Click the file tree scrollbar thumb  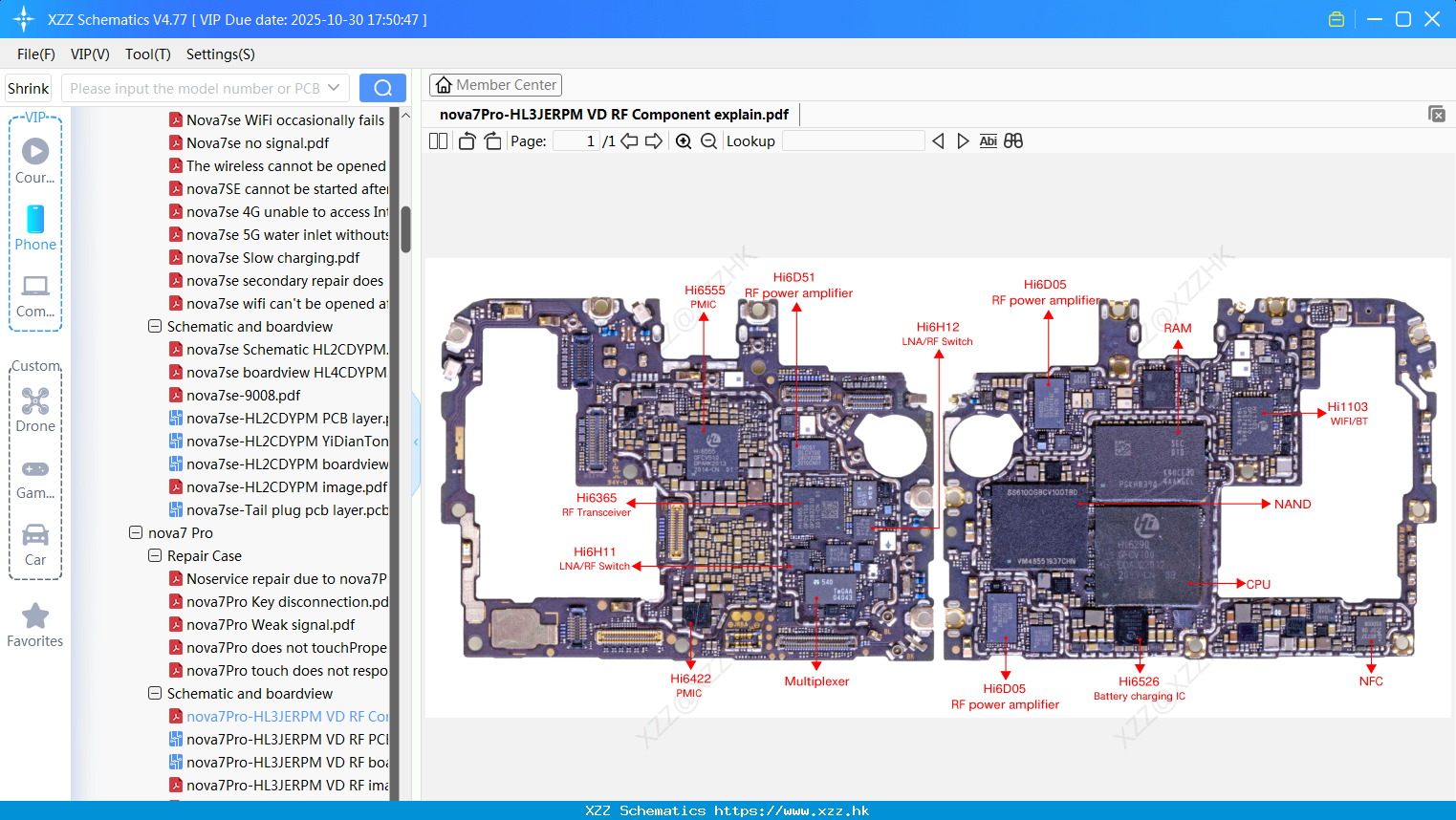(405, 229)
